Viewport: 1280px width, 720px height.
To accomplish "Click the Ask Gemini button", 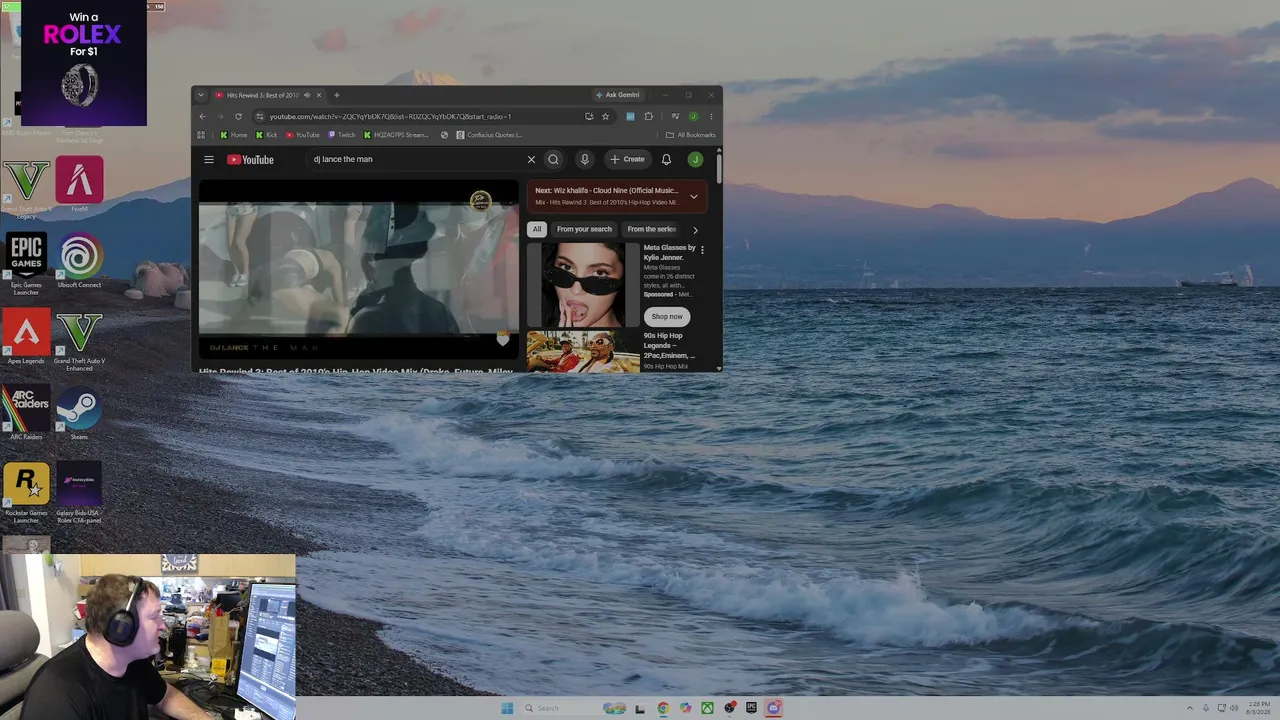I will click(x=617, y=95).
